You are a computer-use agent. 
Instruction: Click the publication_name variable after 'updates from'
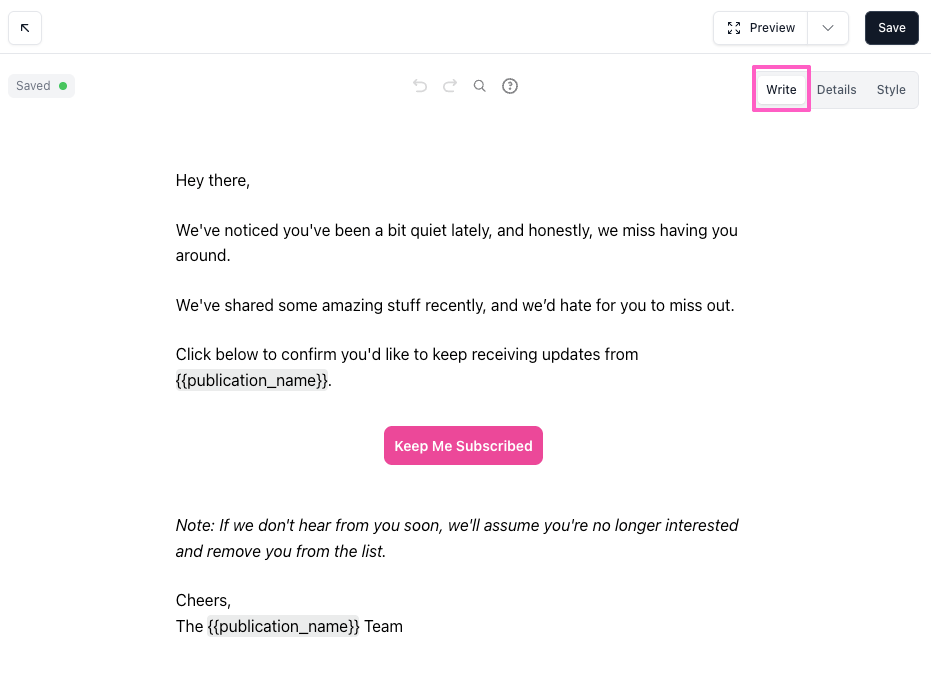point(252,380)
